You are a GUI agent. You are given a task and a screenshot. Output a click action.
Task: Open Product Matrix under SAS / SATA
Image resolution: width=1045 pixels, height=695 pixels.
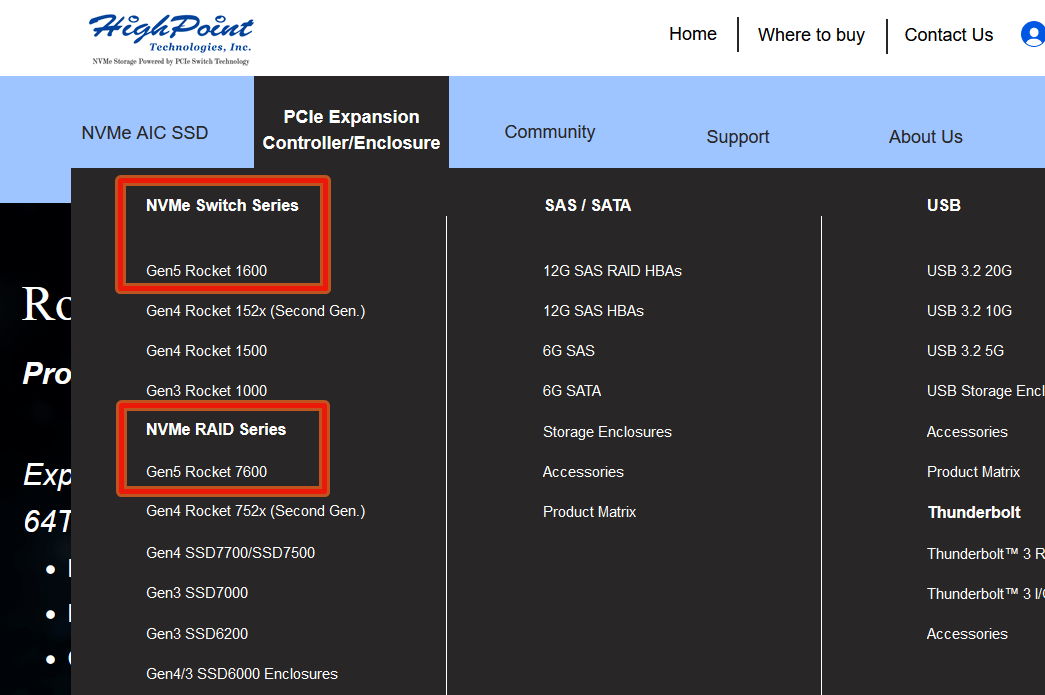point(589,512)
